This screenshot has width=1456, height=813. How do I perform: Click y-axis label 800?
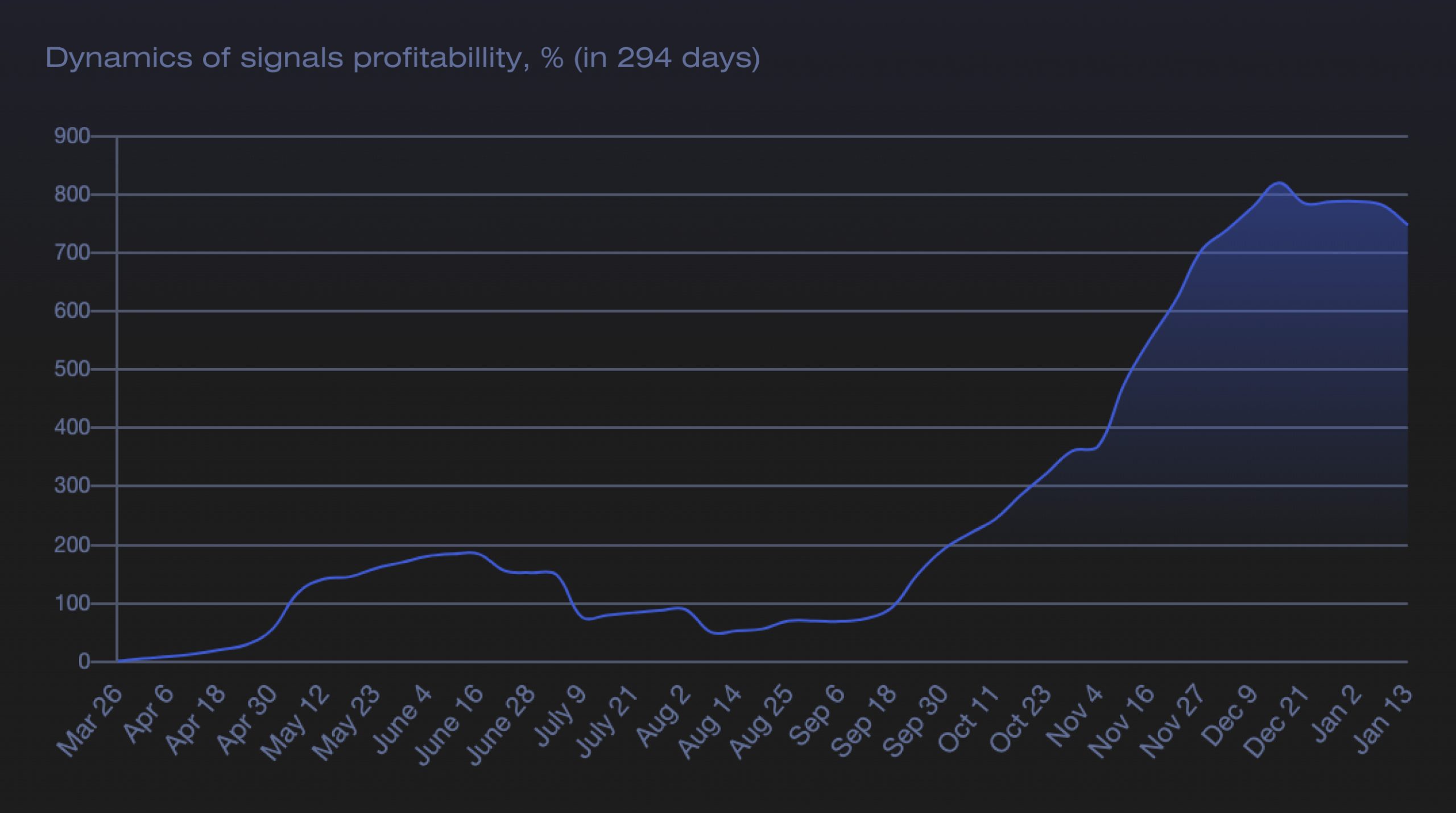click(72, 195)
